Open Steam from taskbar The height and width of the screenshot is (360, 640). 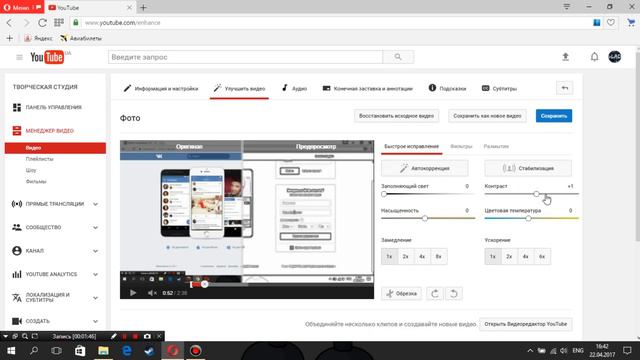149,351
